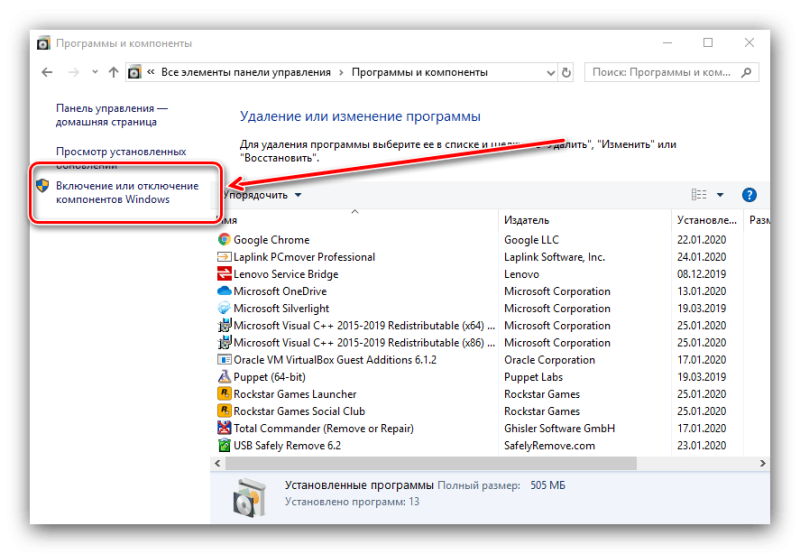Click publisher 'Puppet Labs' cell
This screenshot has height=554, width=800.
coord(533,377)
